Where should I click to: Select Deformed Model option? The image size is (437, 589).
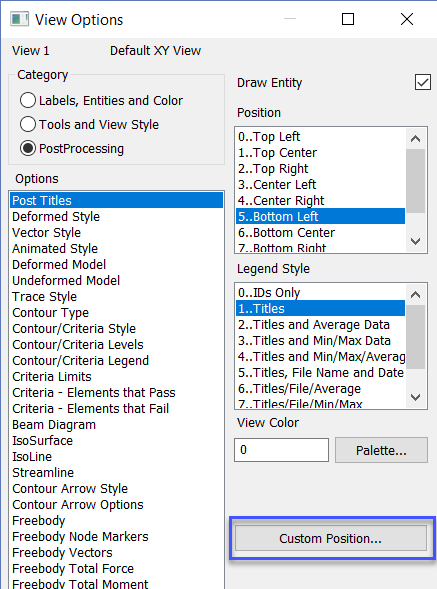(x=116, y=264)
